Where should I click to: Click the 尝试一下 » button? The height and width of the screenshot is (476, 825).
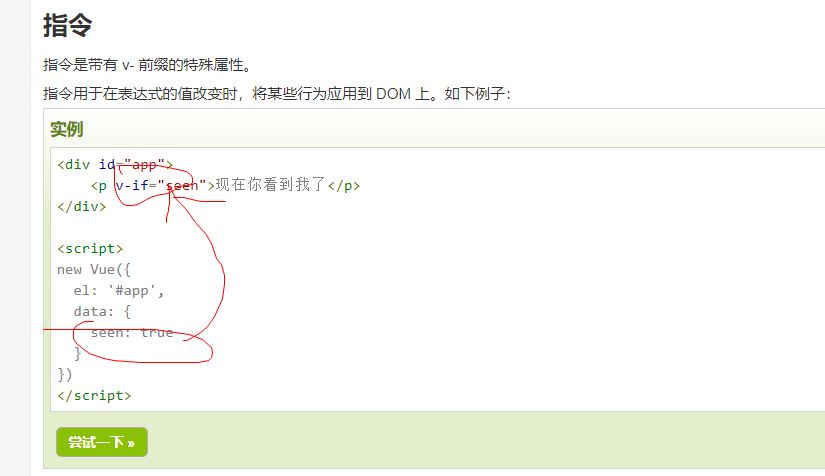coord(102,442)
